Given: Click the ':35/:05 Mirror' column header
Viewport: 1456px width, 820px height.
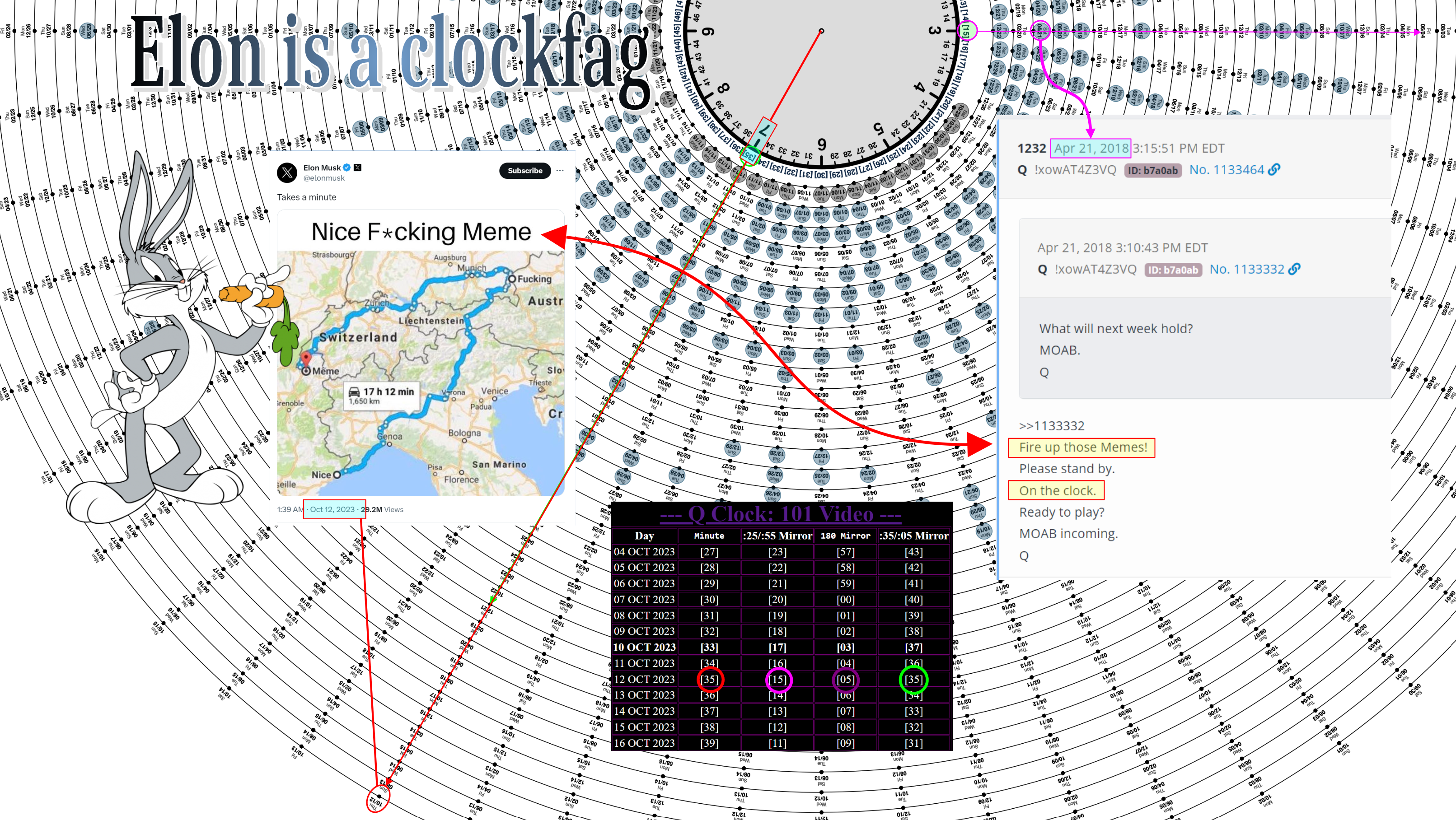Looking at the screenshot, I should pyautogui.click(x=913, y=536).
